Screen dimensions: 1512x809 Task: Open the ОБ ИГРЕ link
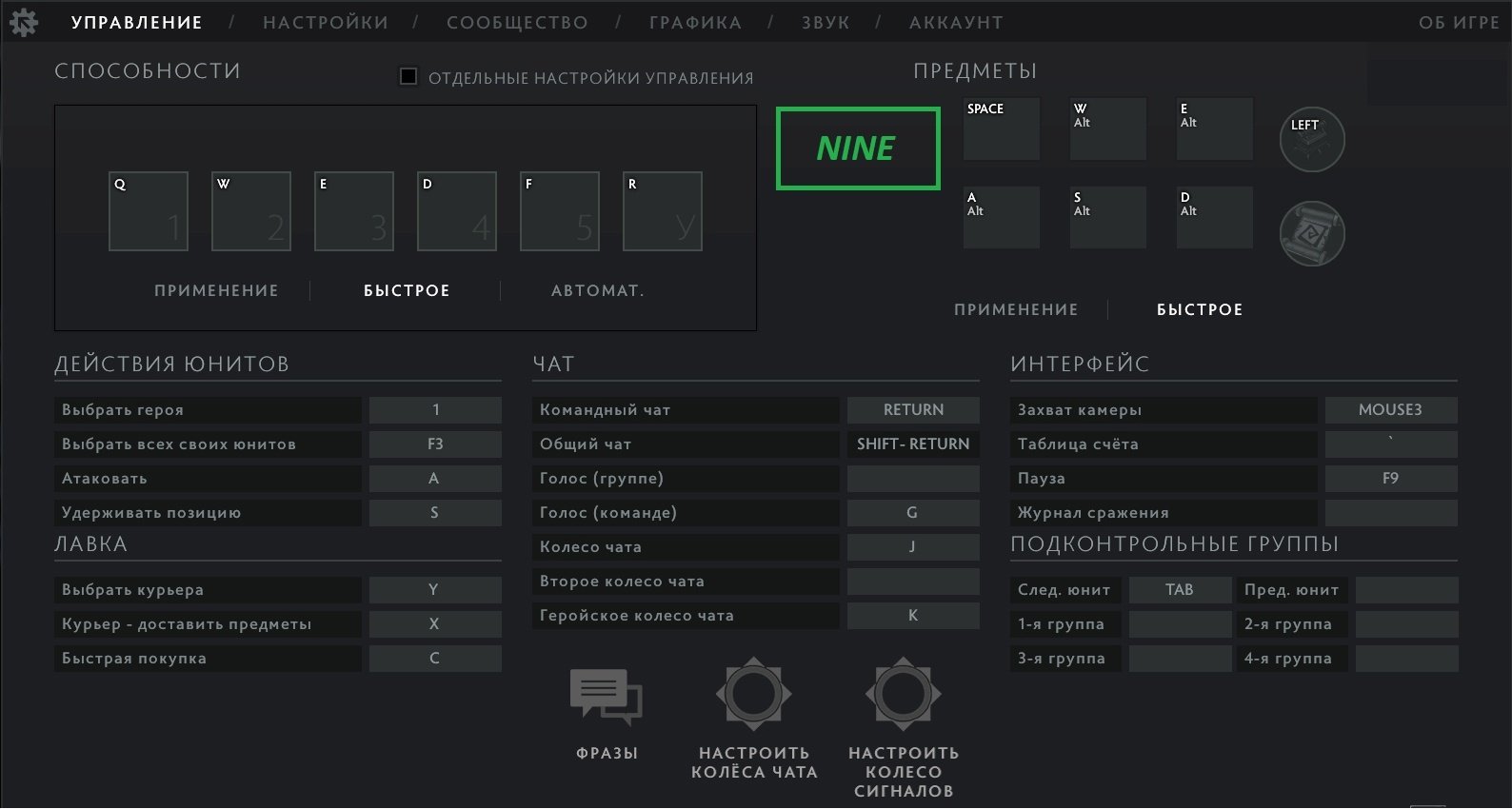pos(1458,22)
